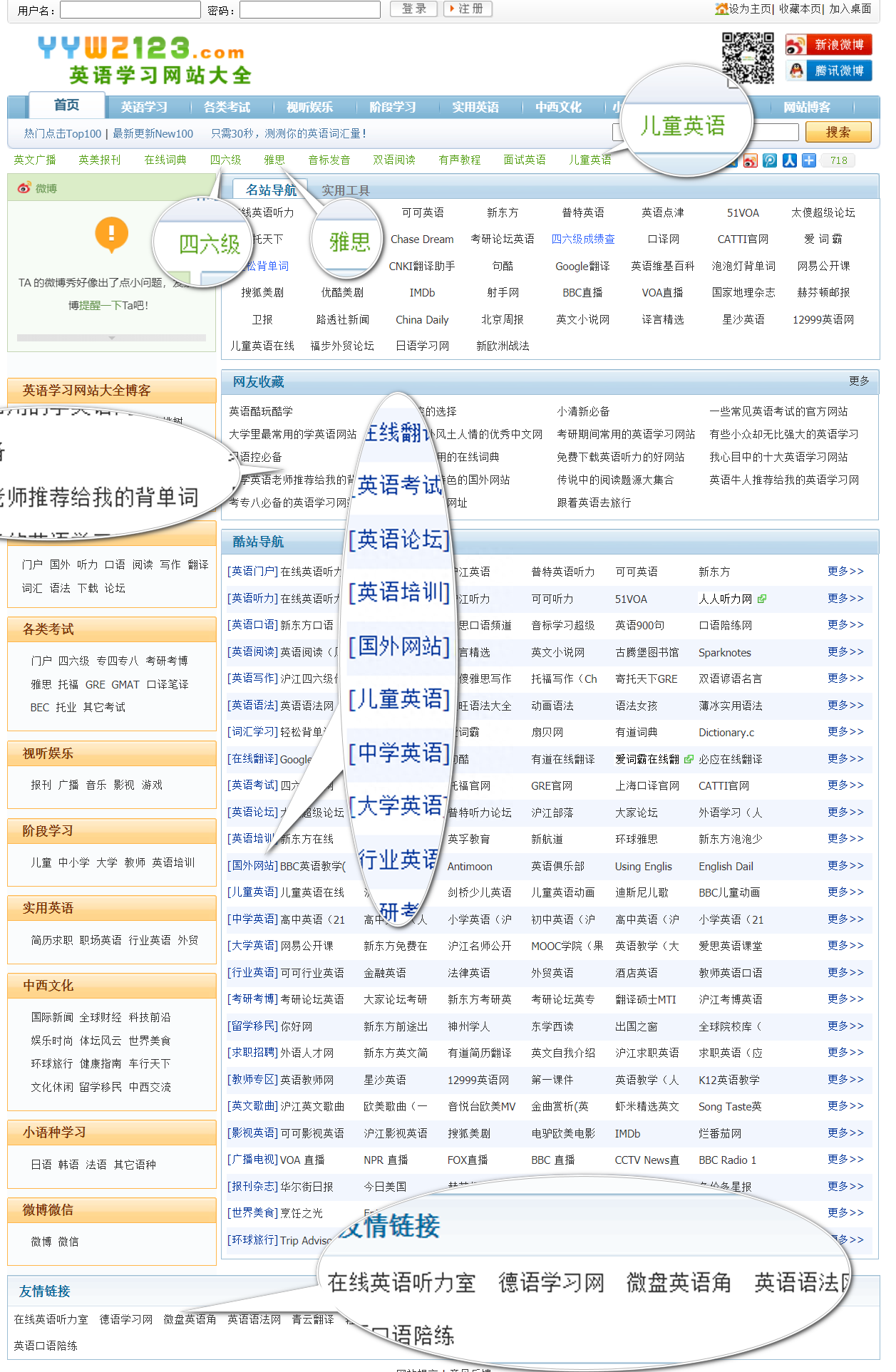The image size is (896, 1372).
Task: Click the QR code image
Action: [748, 58]
